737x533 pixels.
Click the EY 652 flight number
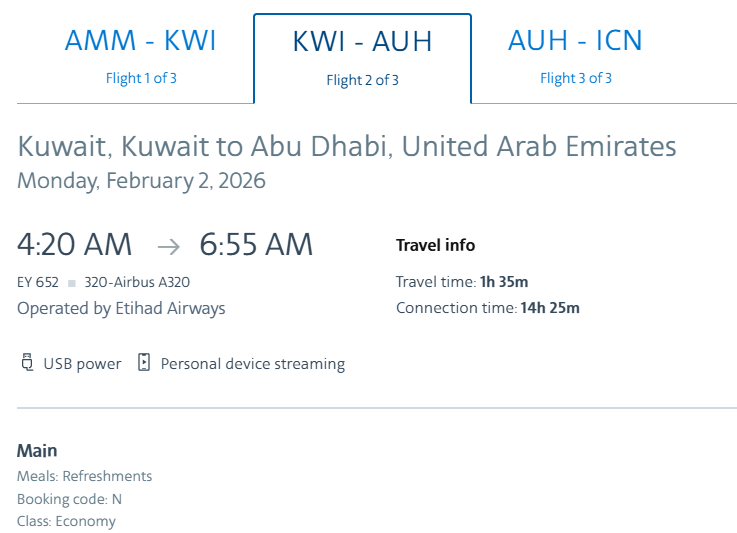38,283
